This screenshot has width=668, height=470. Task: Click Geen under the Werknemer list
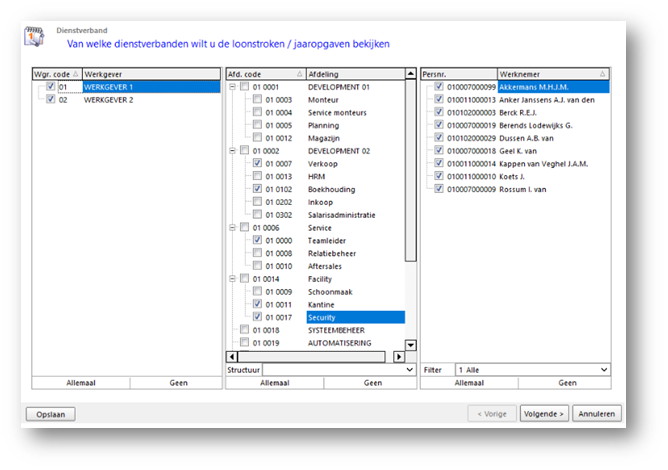click(567, 383)
